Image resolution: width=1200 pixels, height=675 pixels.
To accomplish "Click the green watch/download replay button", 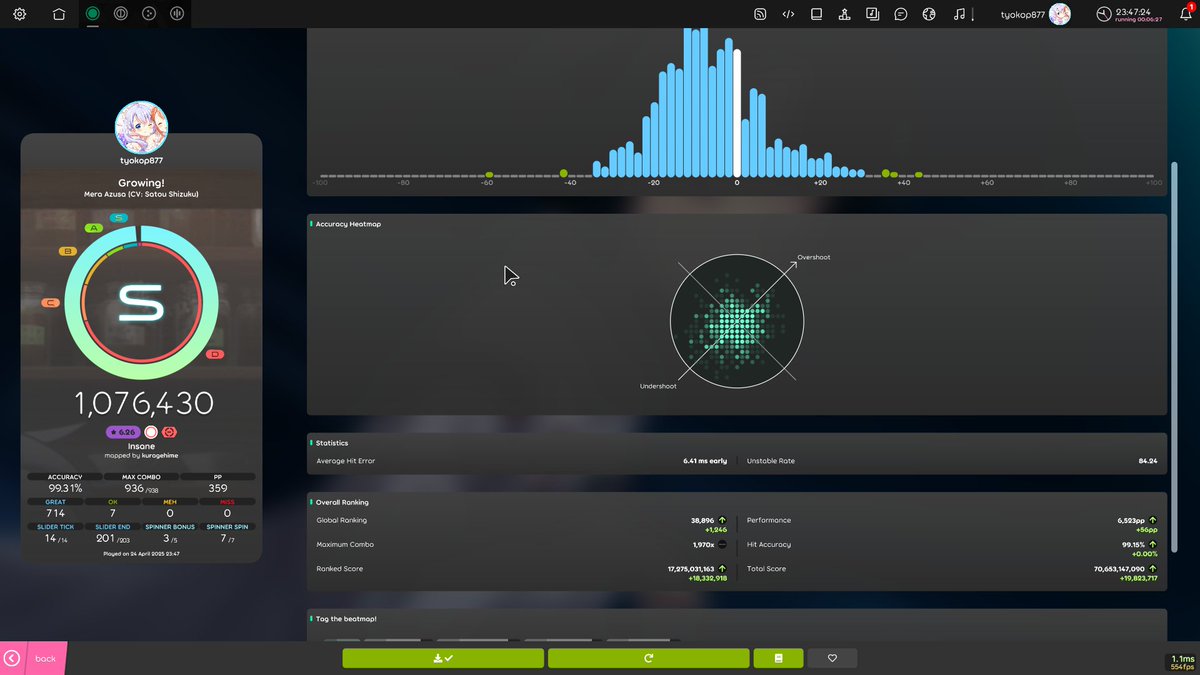I will pyautogui.click(x=443, y=658).
